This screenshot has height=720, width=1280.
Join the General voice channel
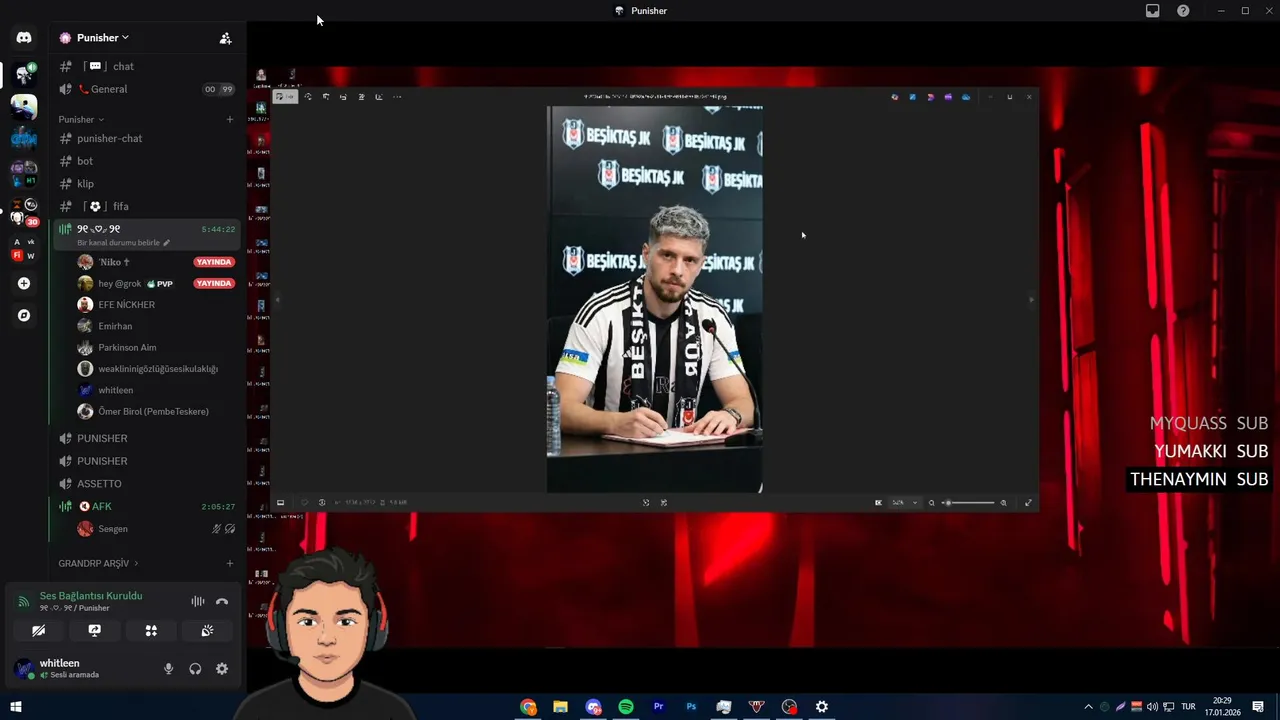coord(146,89)
